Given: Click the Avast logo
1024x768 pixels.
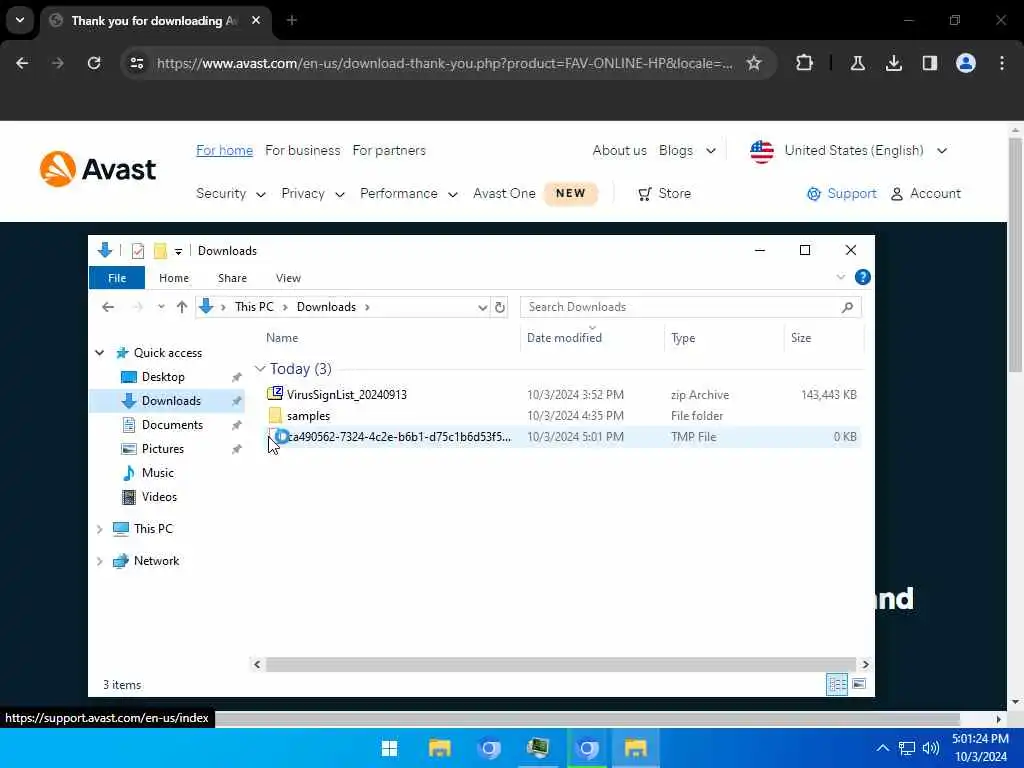Looking at the screenshot, I should coord(97,169).
